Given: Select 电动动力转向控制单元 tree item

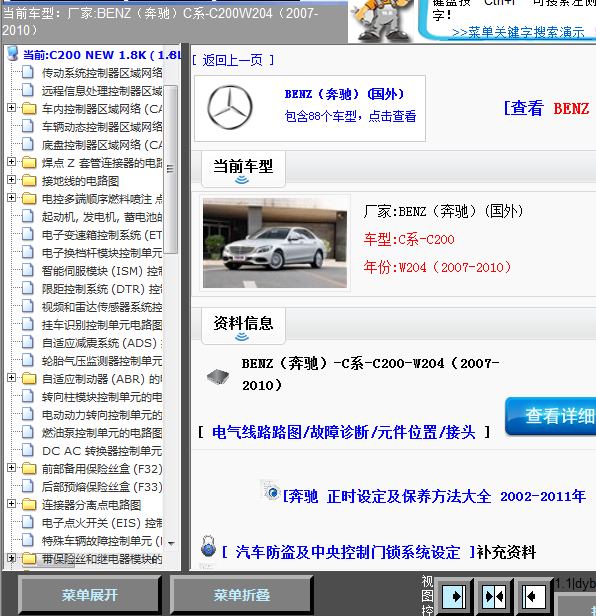Looking at the screenshot, I should click(102, 414).
